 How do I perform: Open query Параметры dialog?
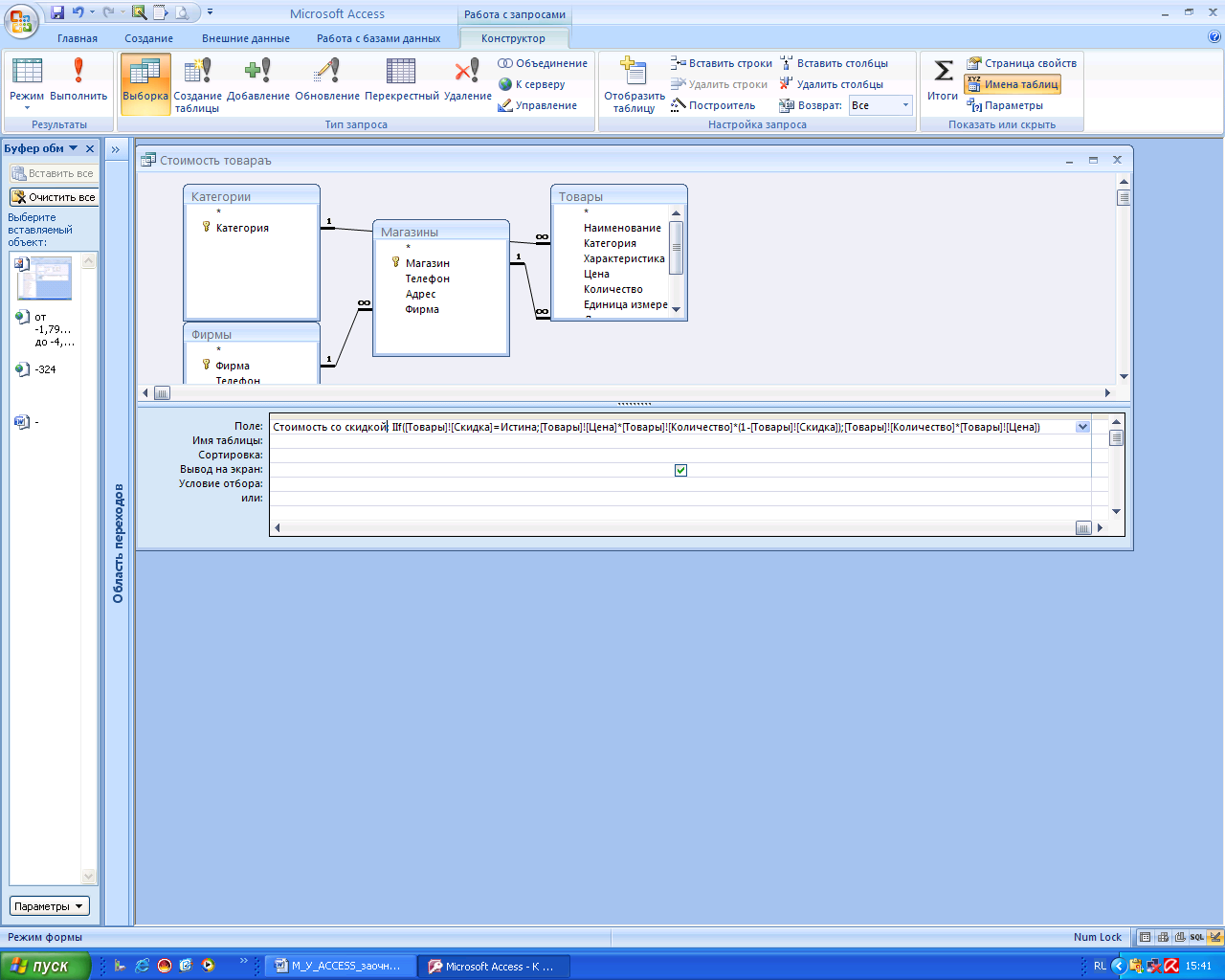tap(1005, 105)
